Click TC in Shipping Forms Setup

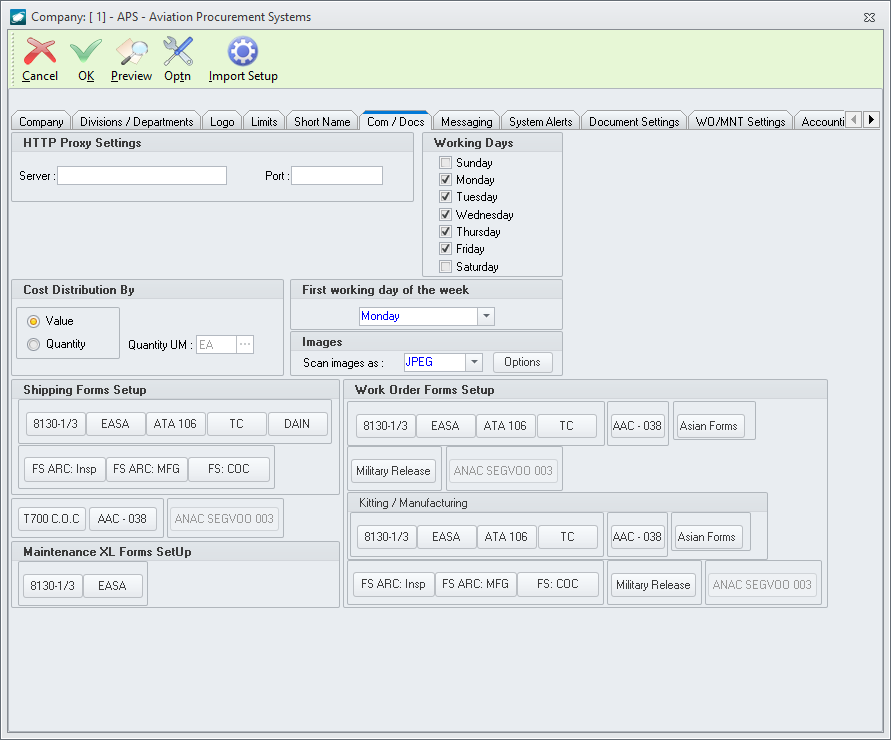236,424
